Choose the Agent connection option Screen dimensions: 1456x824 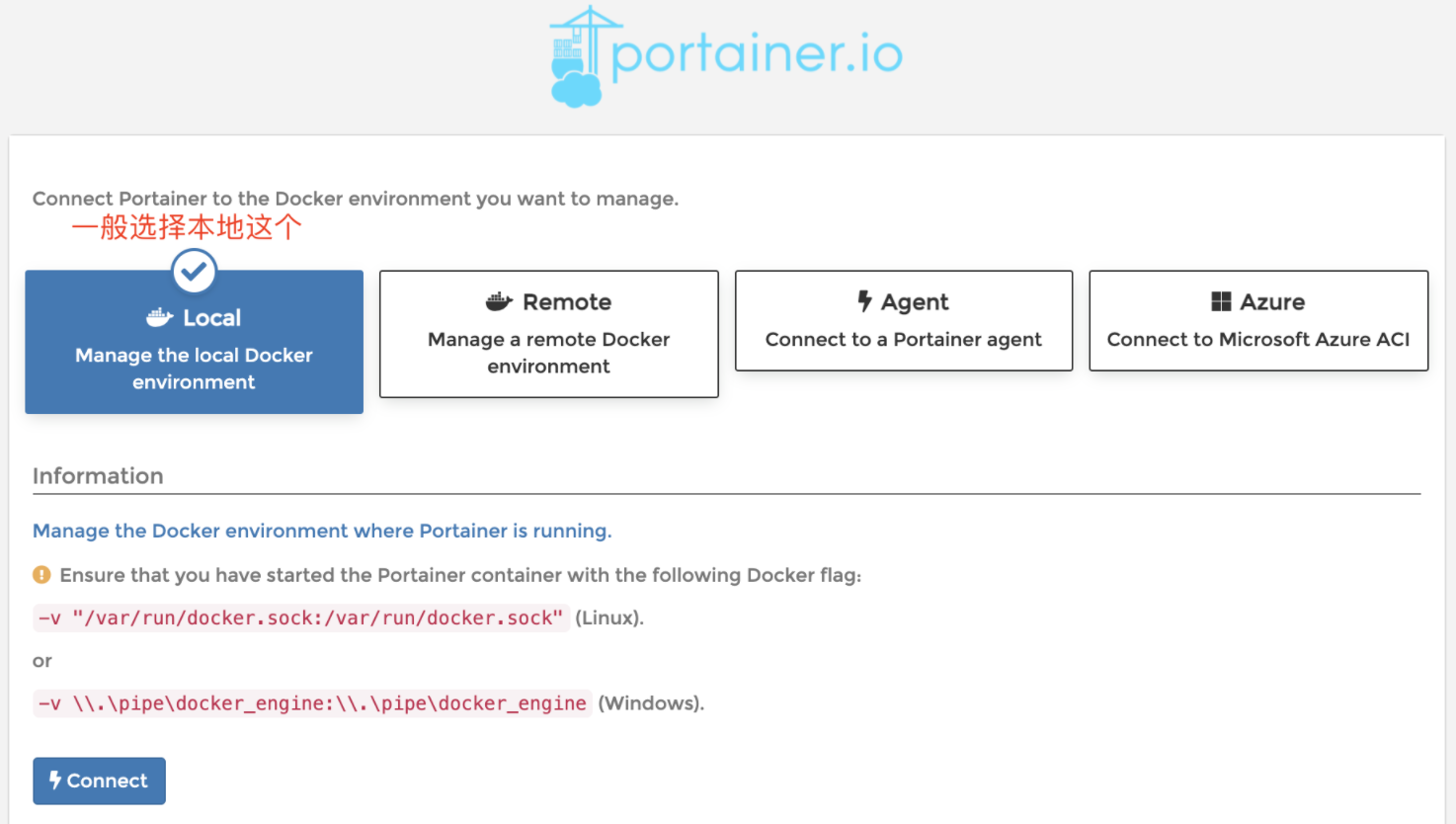[x=904, y=321]
